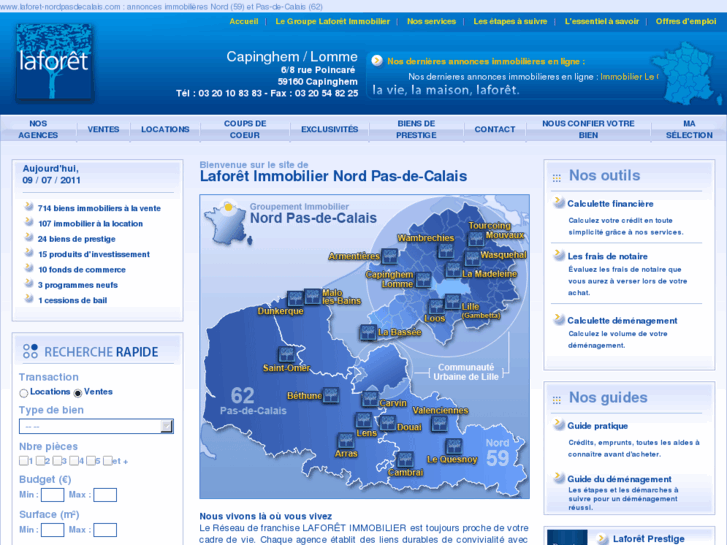The image size is (727, 545).
Task: Select the Loos agency map icon
Action: click(x=436, y=307)
